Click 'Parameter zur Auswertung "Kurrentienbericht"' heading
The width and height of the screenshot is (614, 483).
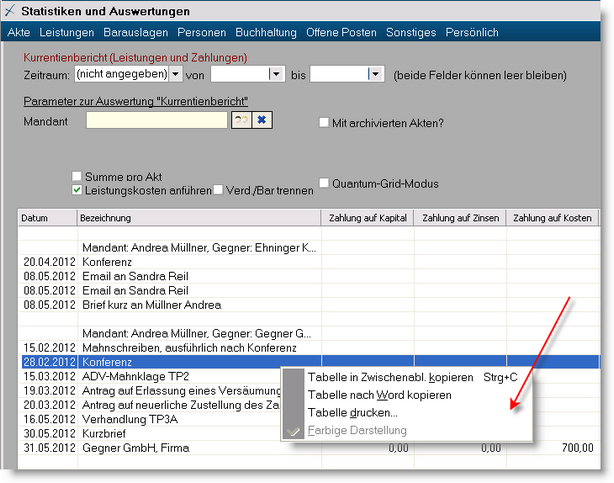point(135,101)
